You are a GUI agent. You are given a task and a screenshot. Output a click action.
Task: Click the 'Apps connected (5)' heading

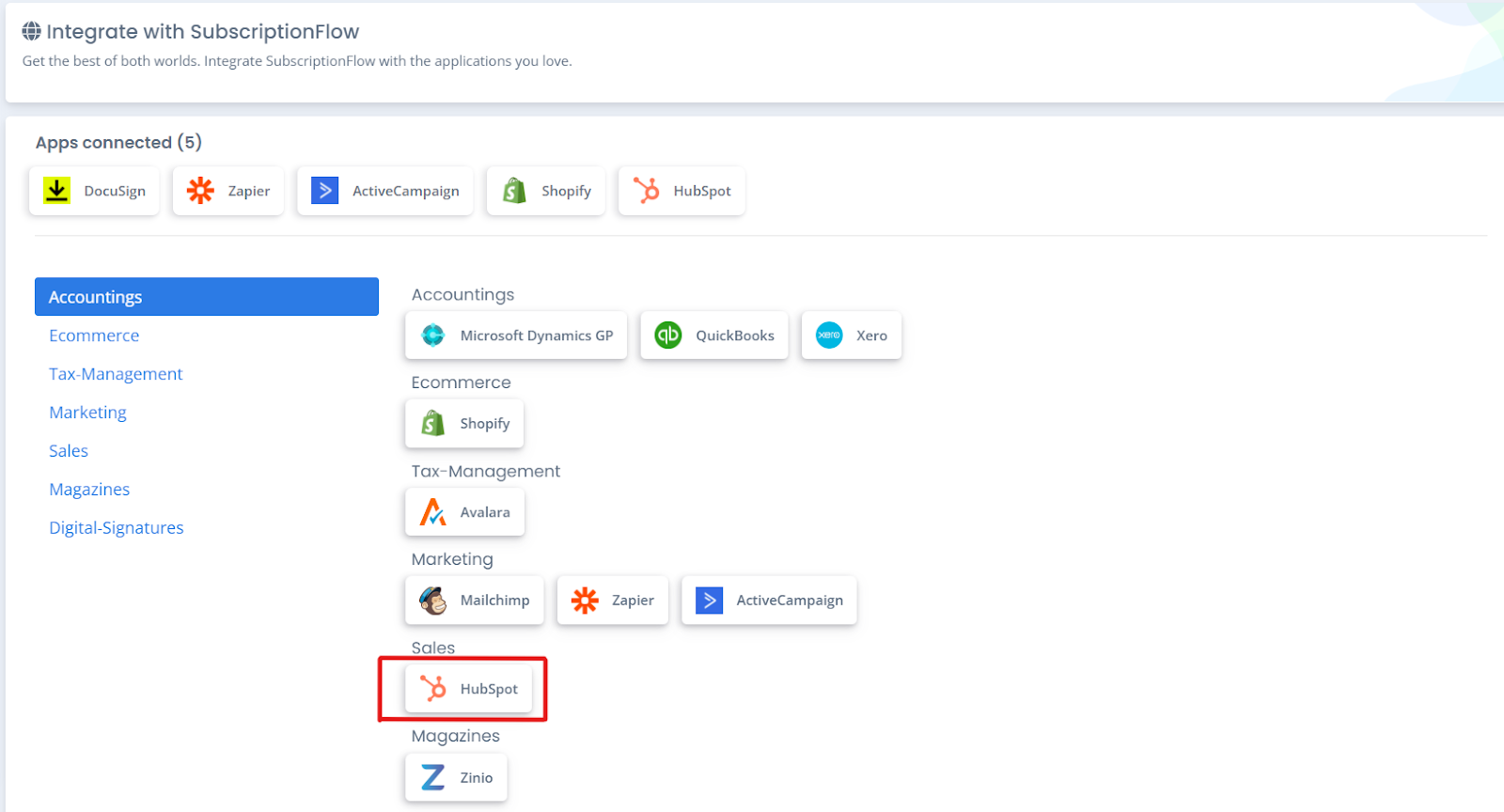click(118, 143)
